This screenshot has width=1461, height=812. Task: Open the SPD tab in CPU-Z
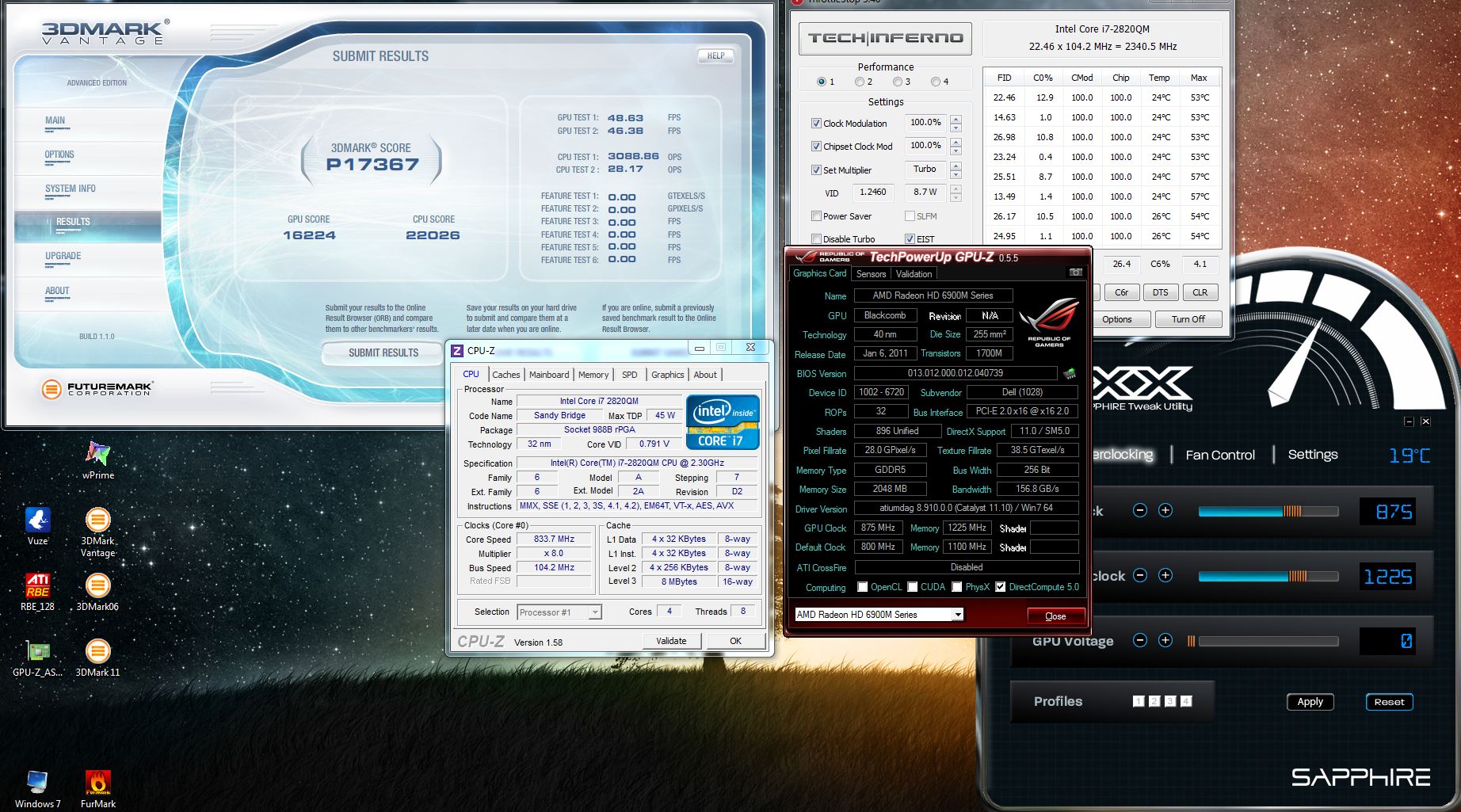point(630,375)
